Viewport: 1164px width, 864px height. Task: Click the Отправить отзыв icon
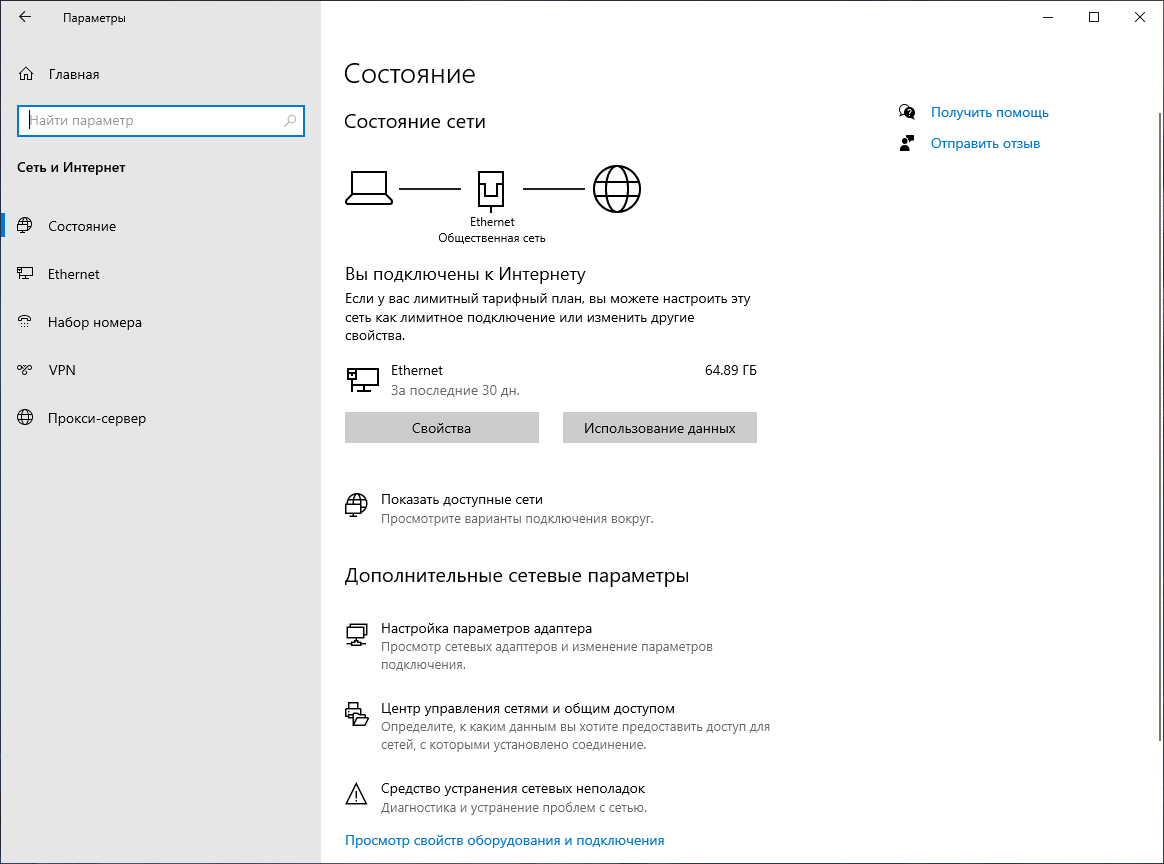coord(906,142)
